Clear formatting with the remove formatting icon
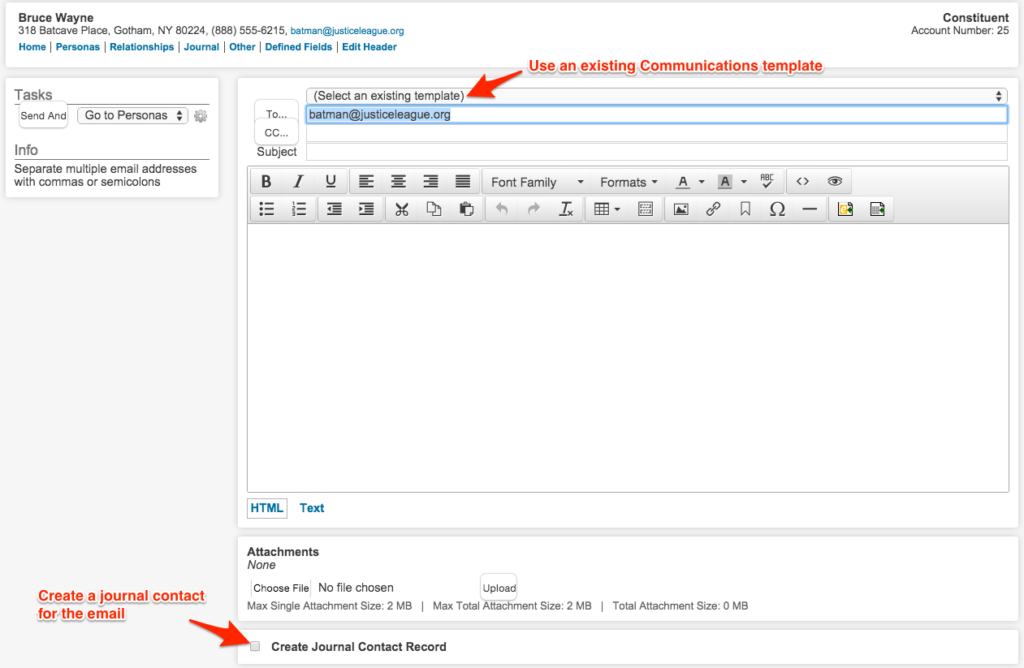This screenshot has height=668, width=1024. pyautogui.click(x=566, y=208)
